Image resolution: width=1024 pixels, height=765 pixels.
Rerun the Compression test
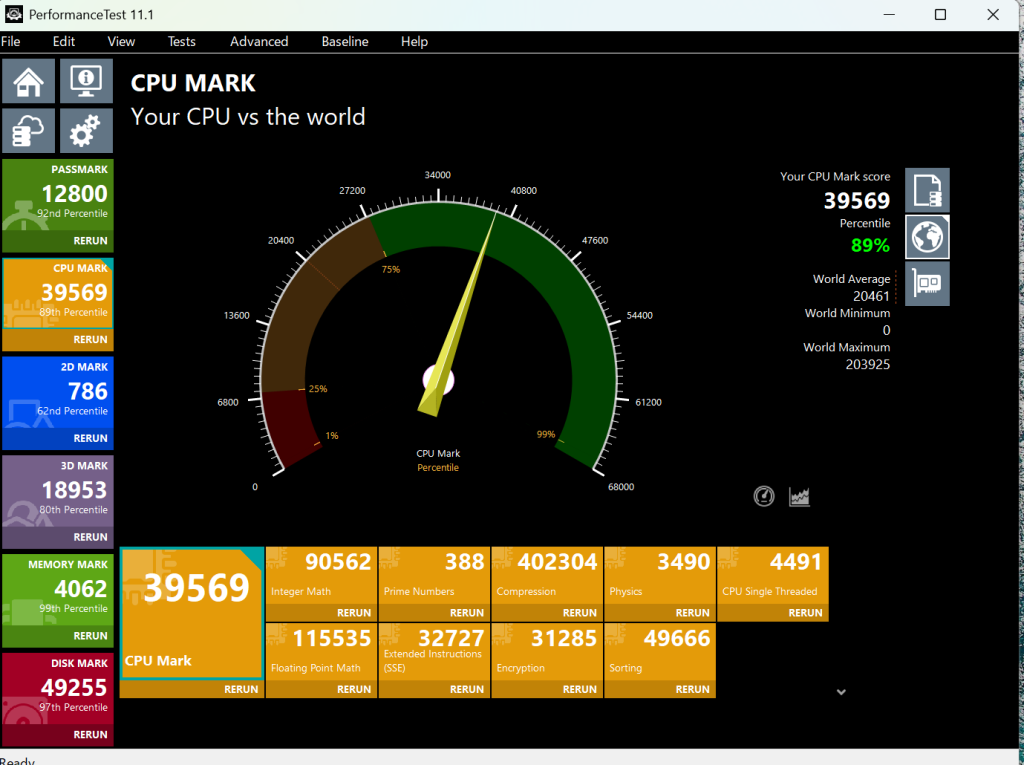(579, 613)
